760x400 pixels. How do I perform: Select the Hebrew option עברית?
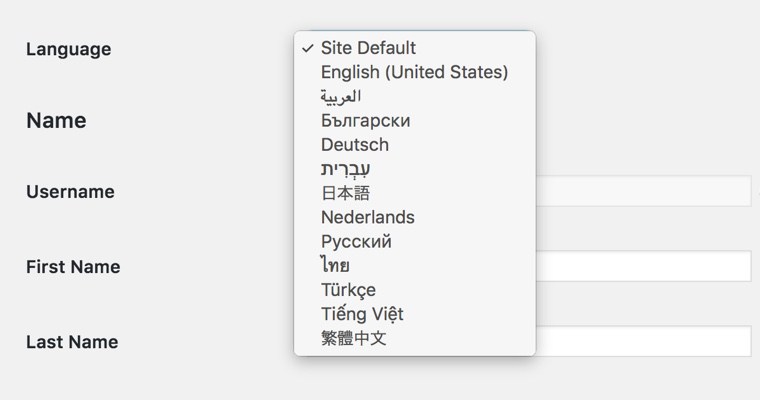346,169
